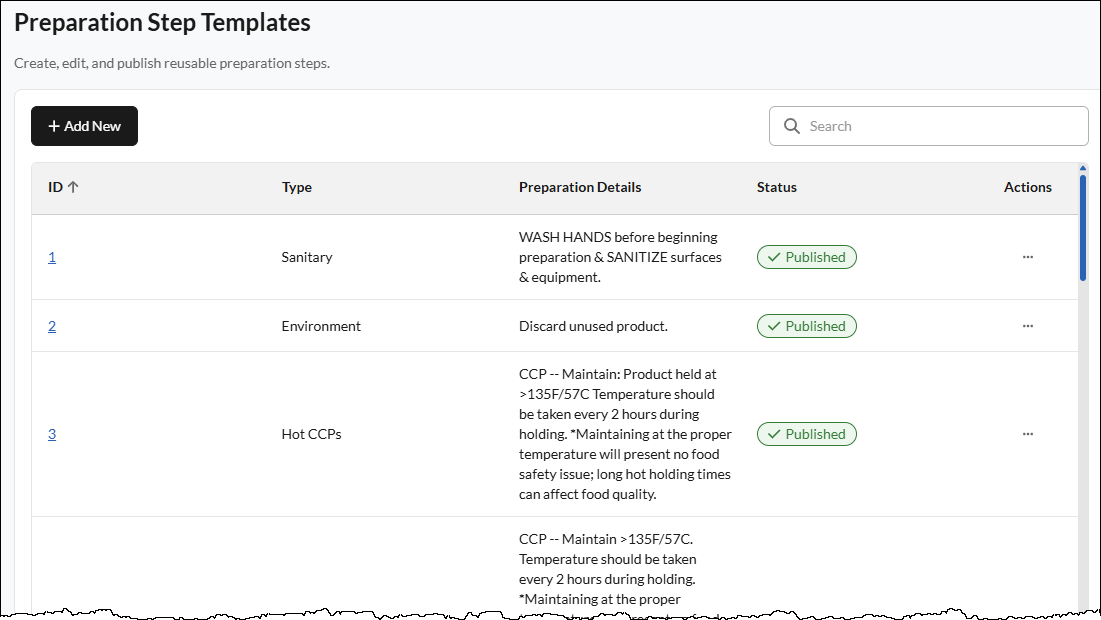Image resolution: width=1101 pixels, height=620 pixels.
Task: Click the table vertical scrollbar thumb
Action: (x=1083, y=228)
